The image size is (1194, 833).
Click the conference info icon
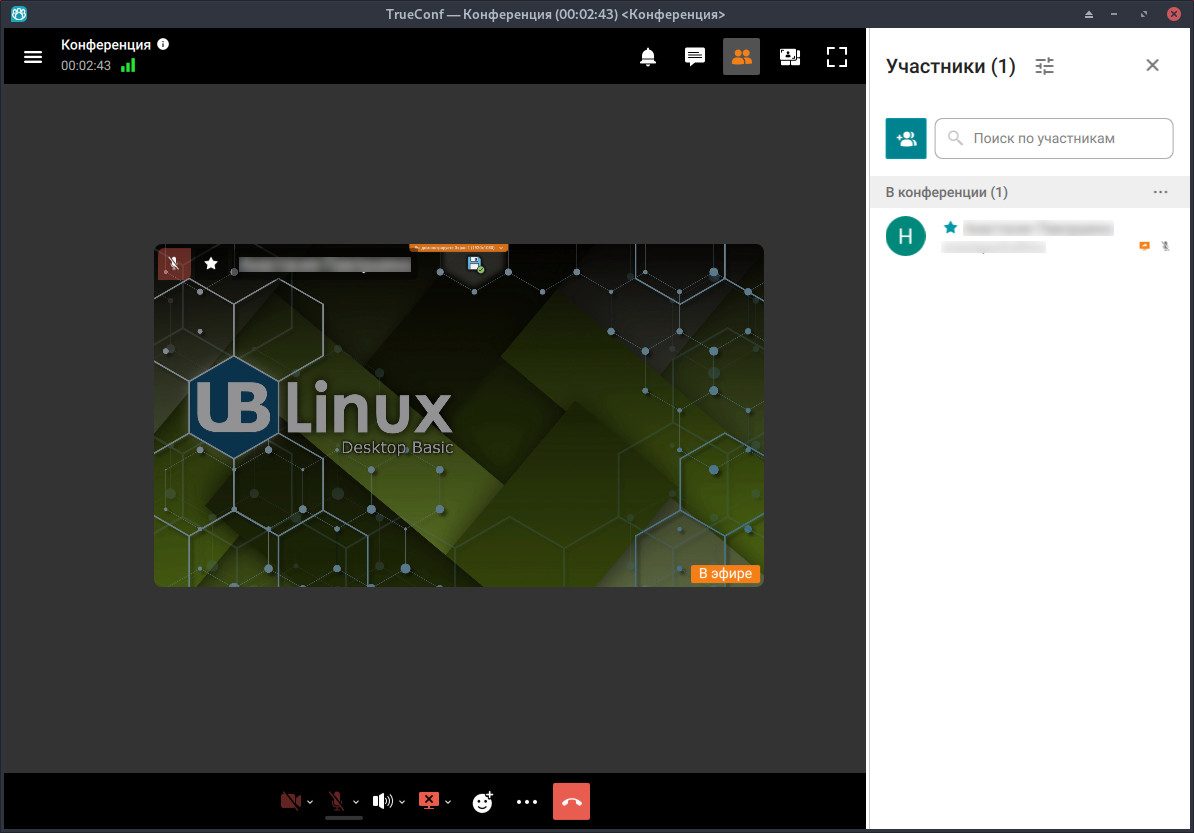[163, 44]
